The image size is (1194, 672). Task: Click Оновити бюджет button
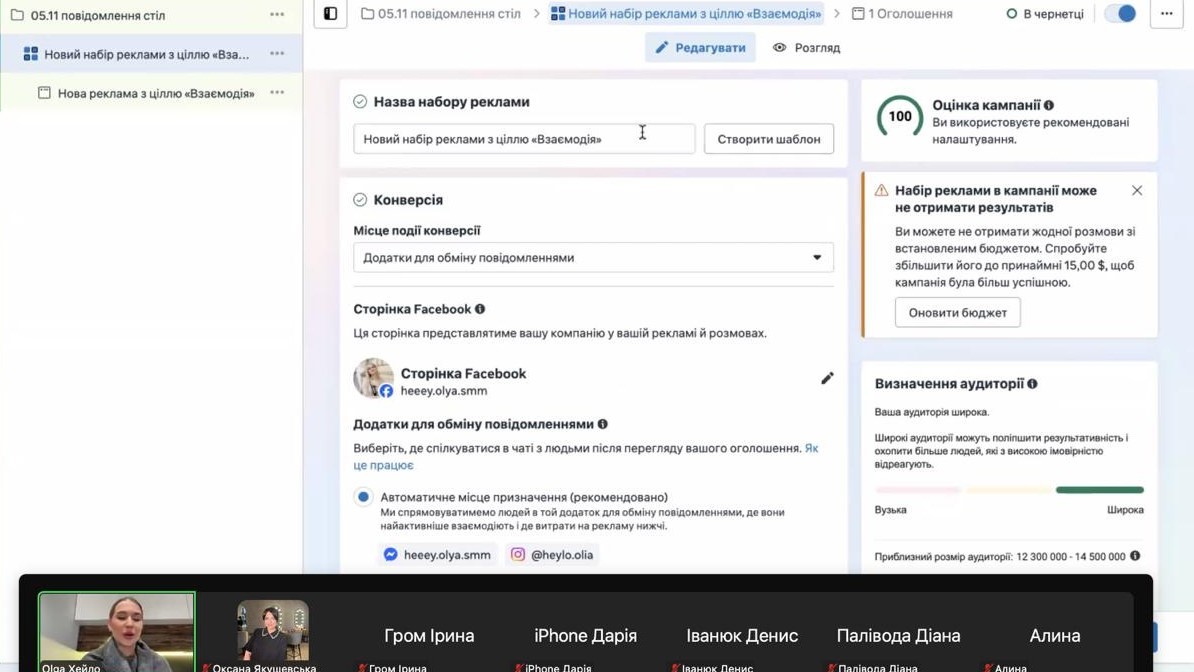[x=957, y=313]
